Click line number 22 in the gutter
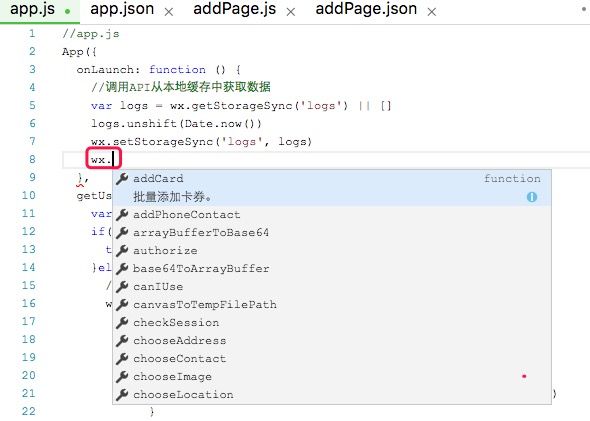The height and width of the screenshot is (421, 590). click(x=29, y=411)
